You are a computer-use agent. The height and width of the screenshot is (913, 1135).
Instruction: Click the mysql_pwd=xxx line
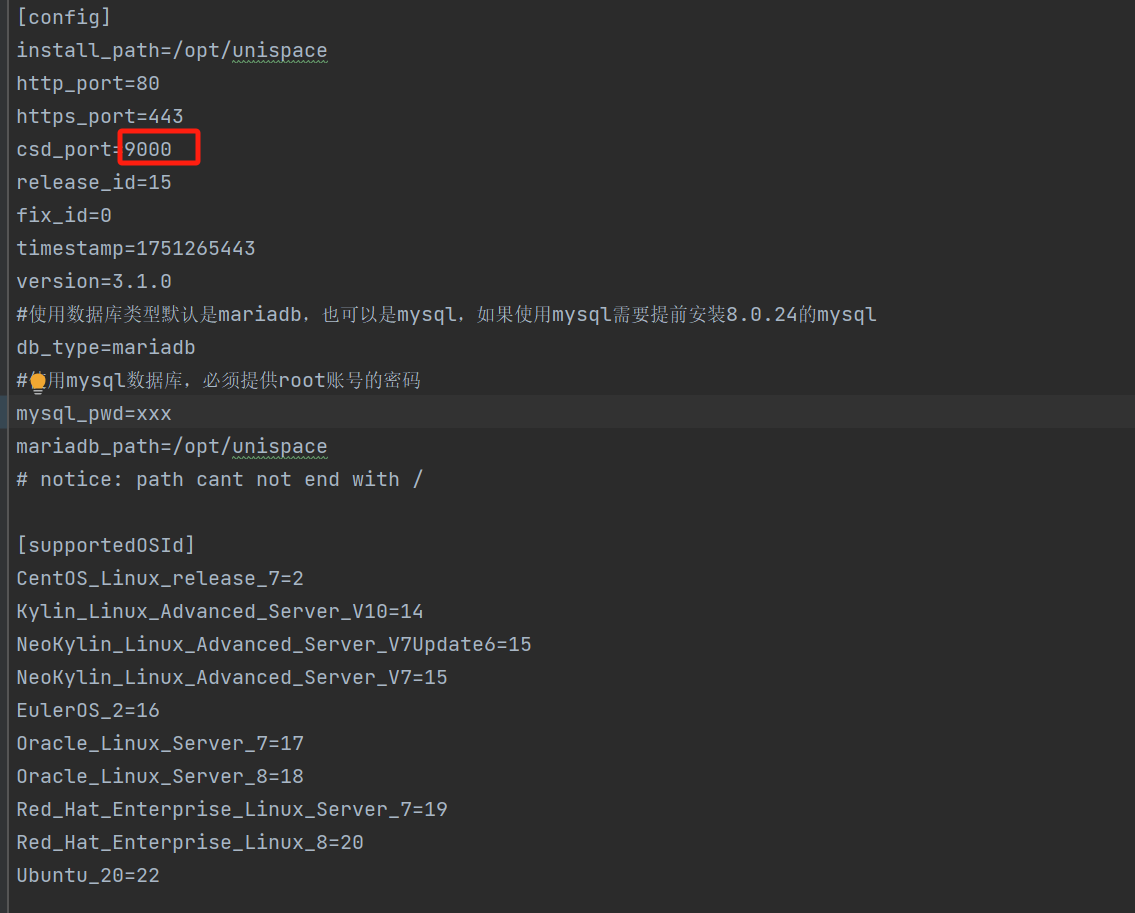(94, 413)
